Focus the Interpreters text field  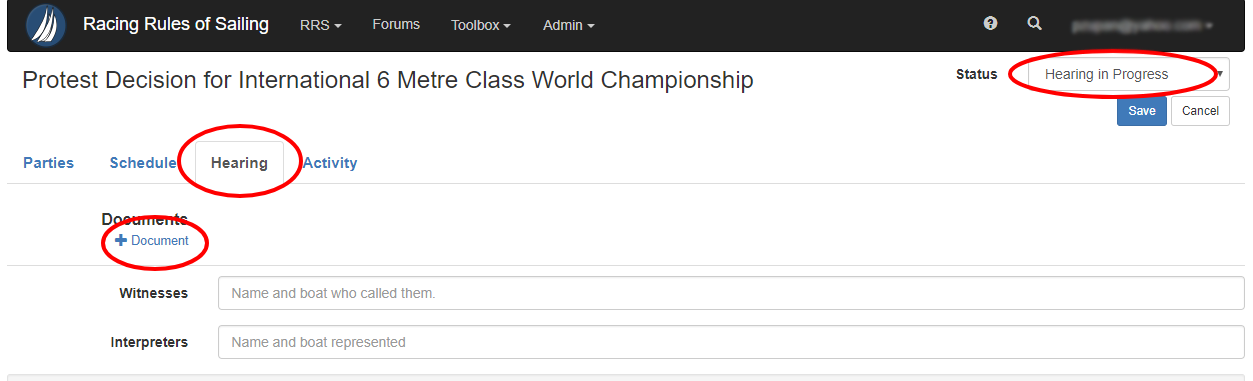click(731, 342)
